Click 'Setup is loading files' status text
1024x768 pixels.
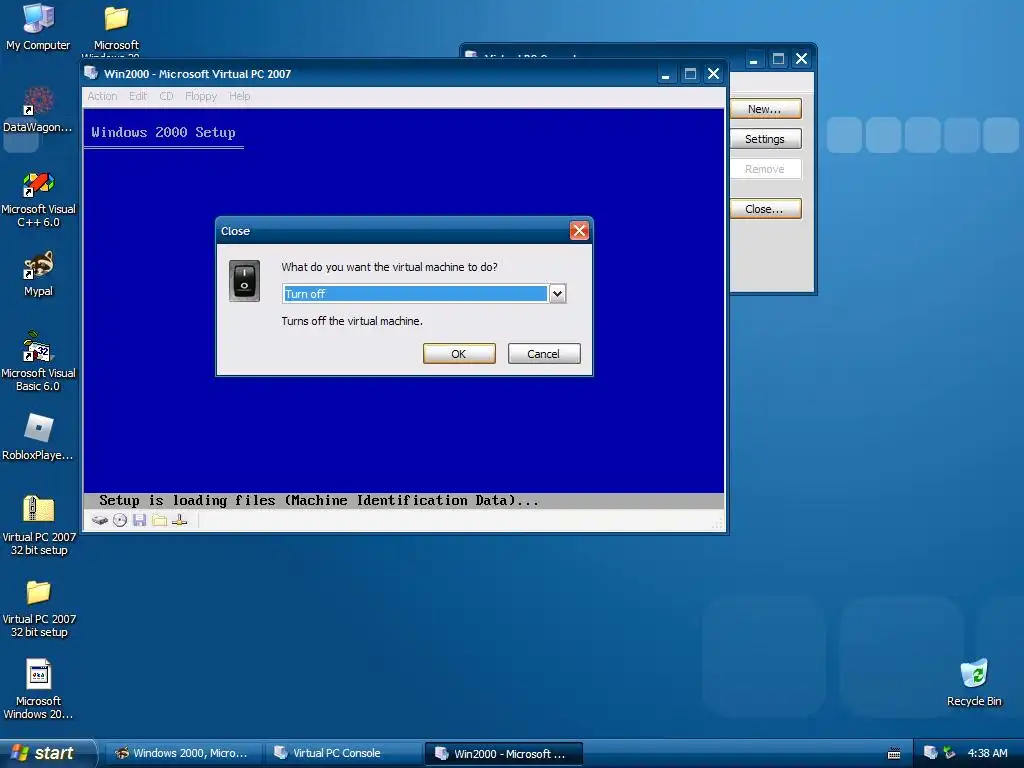click(319, 501)
